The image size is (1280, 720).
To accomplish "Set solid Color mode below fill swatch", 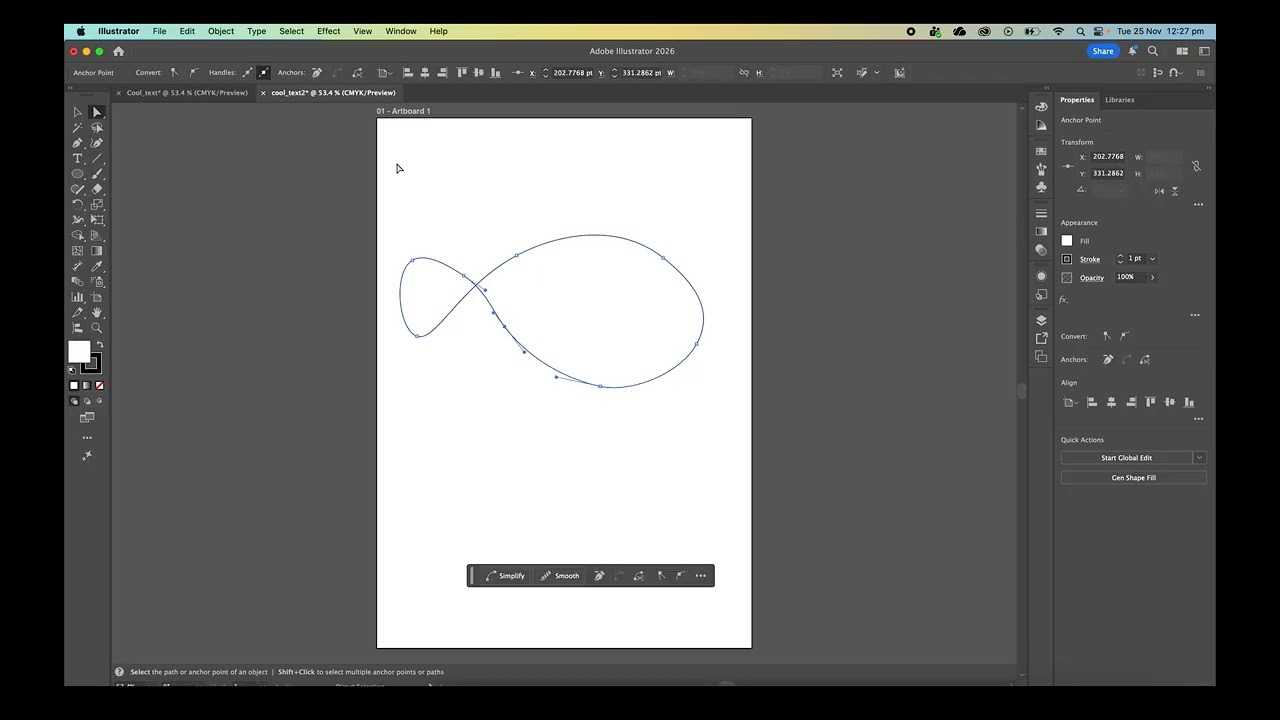I will click(x=73, y=385).
